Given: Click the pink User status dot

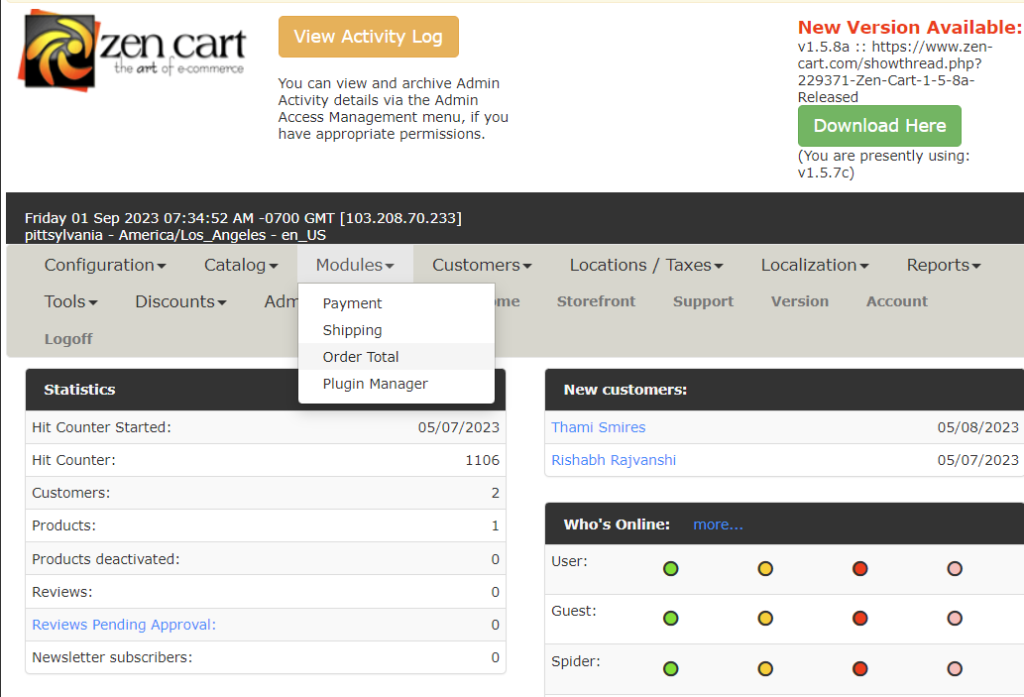Looking at the screenshot, I should pos(955,568).
